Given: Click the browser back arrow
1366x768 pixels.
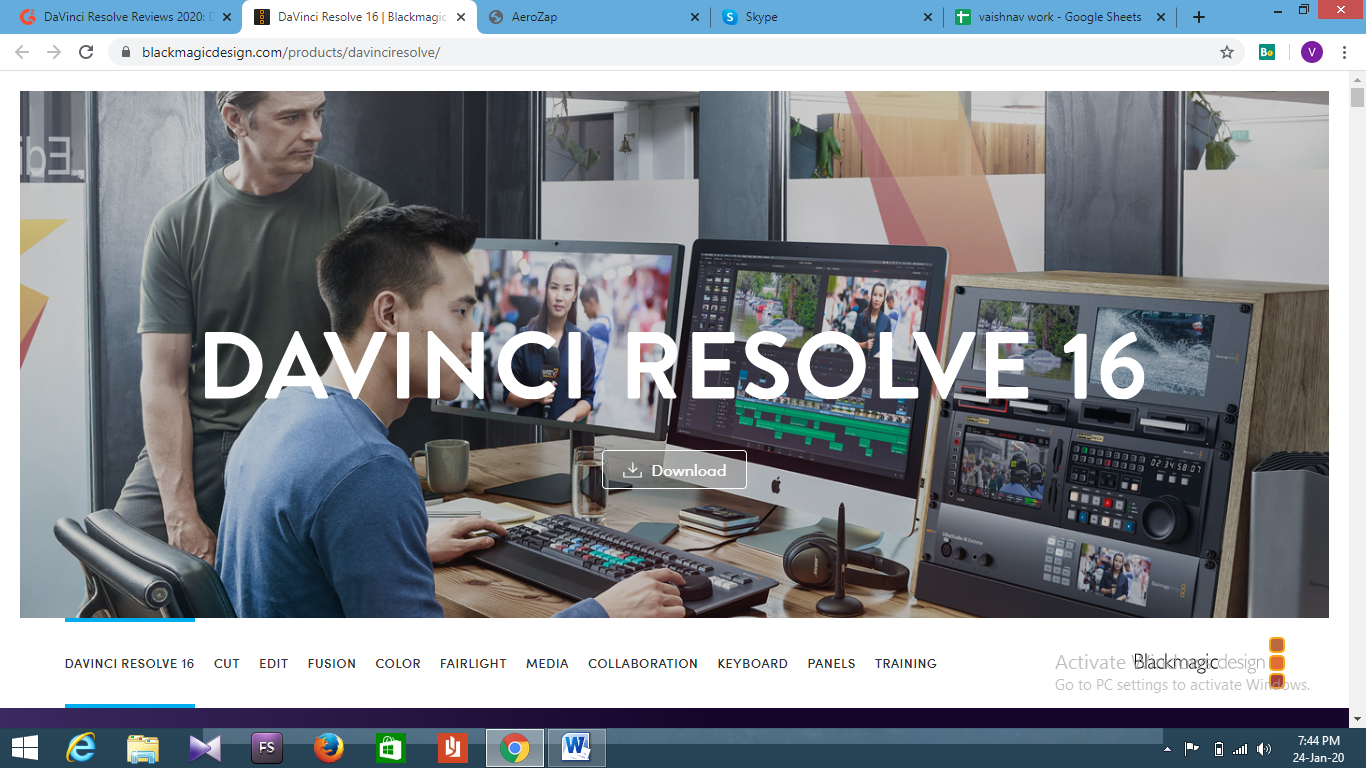Looking at the screenshot, I should (22, 52).
